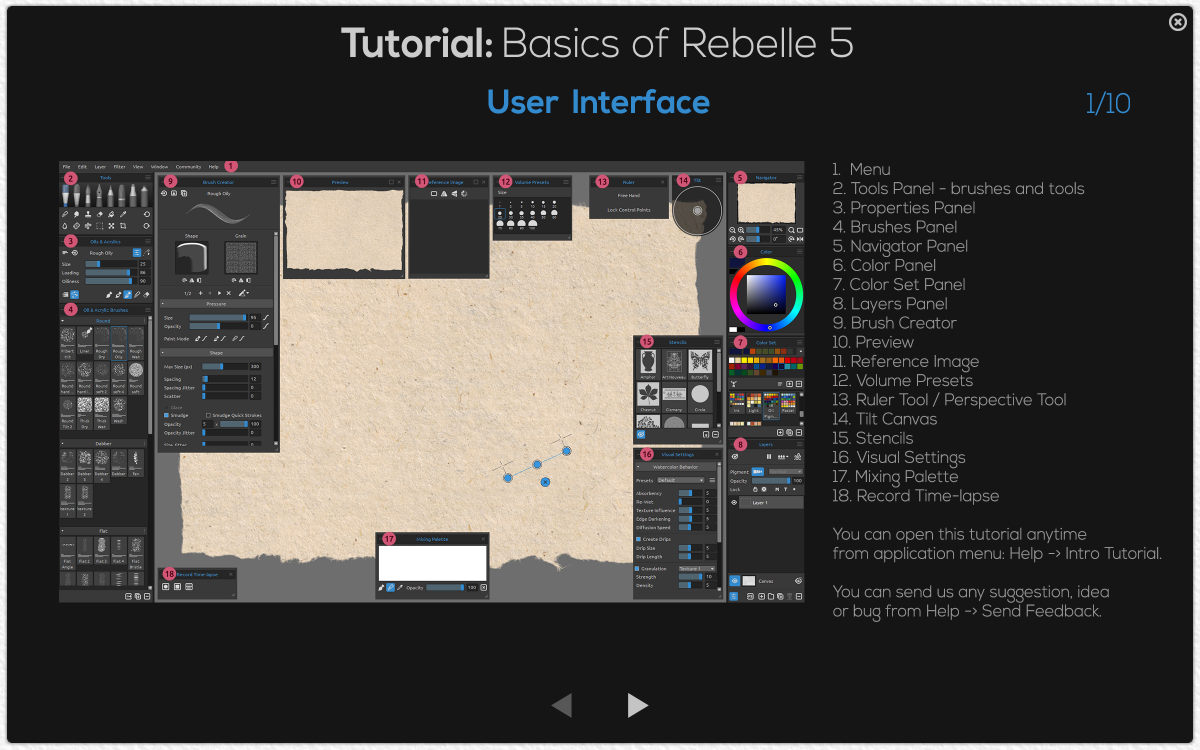Toggle the Smudge checkbox in Brush Creator
1200x750 pixels.
(x=166, y=414)
